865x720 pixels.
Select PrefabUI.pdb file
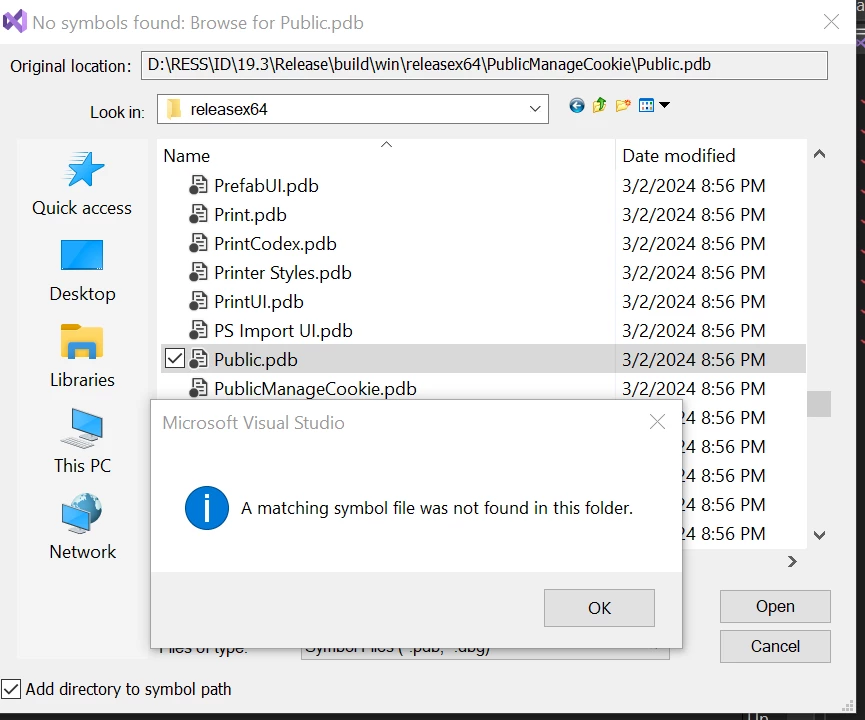pos(266,186)
